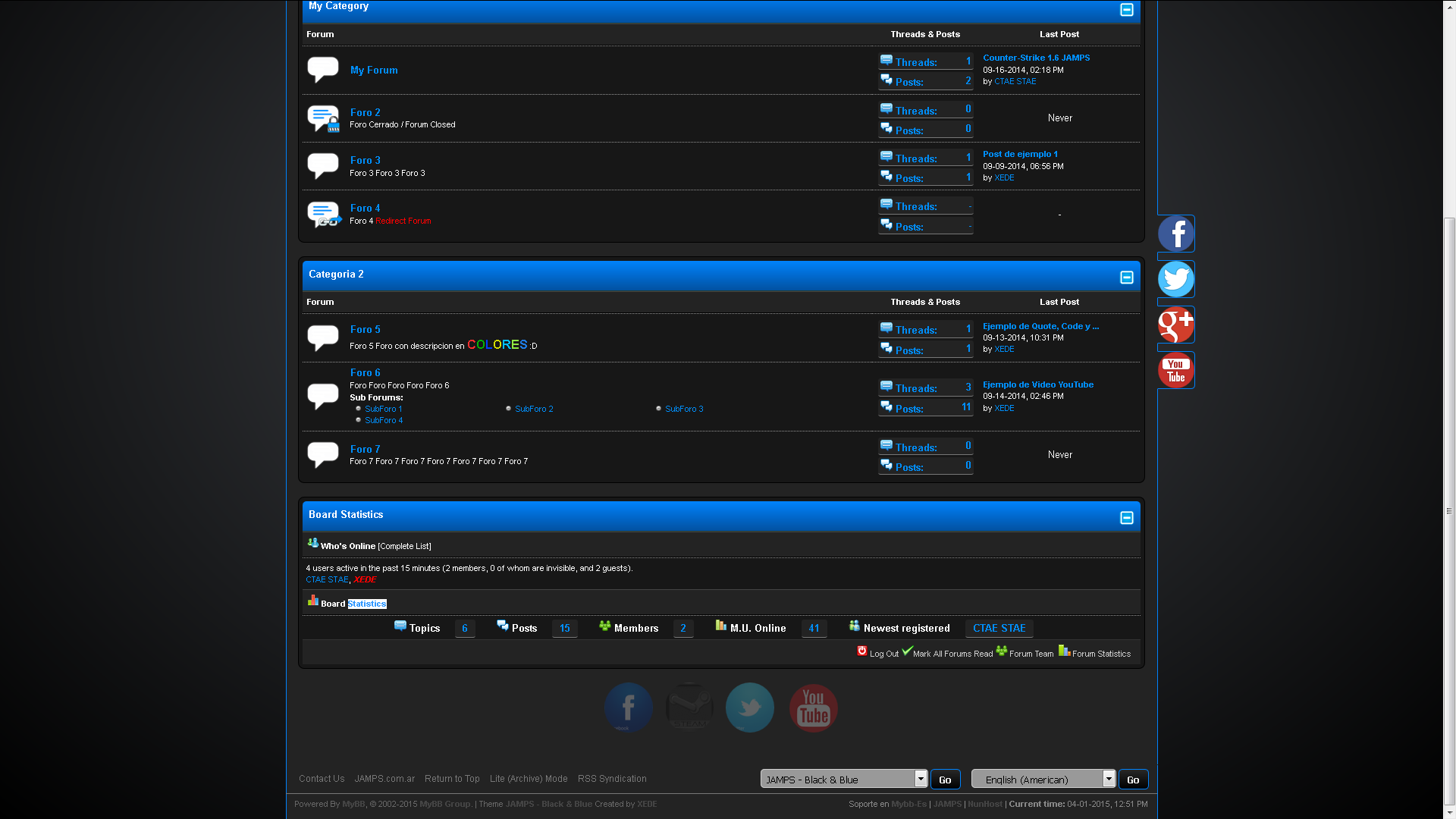The height and width of the screenshot is (819, 1456).
Task: Open the YouTube sidebar icon
Action: click(x=1175, y=370)
